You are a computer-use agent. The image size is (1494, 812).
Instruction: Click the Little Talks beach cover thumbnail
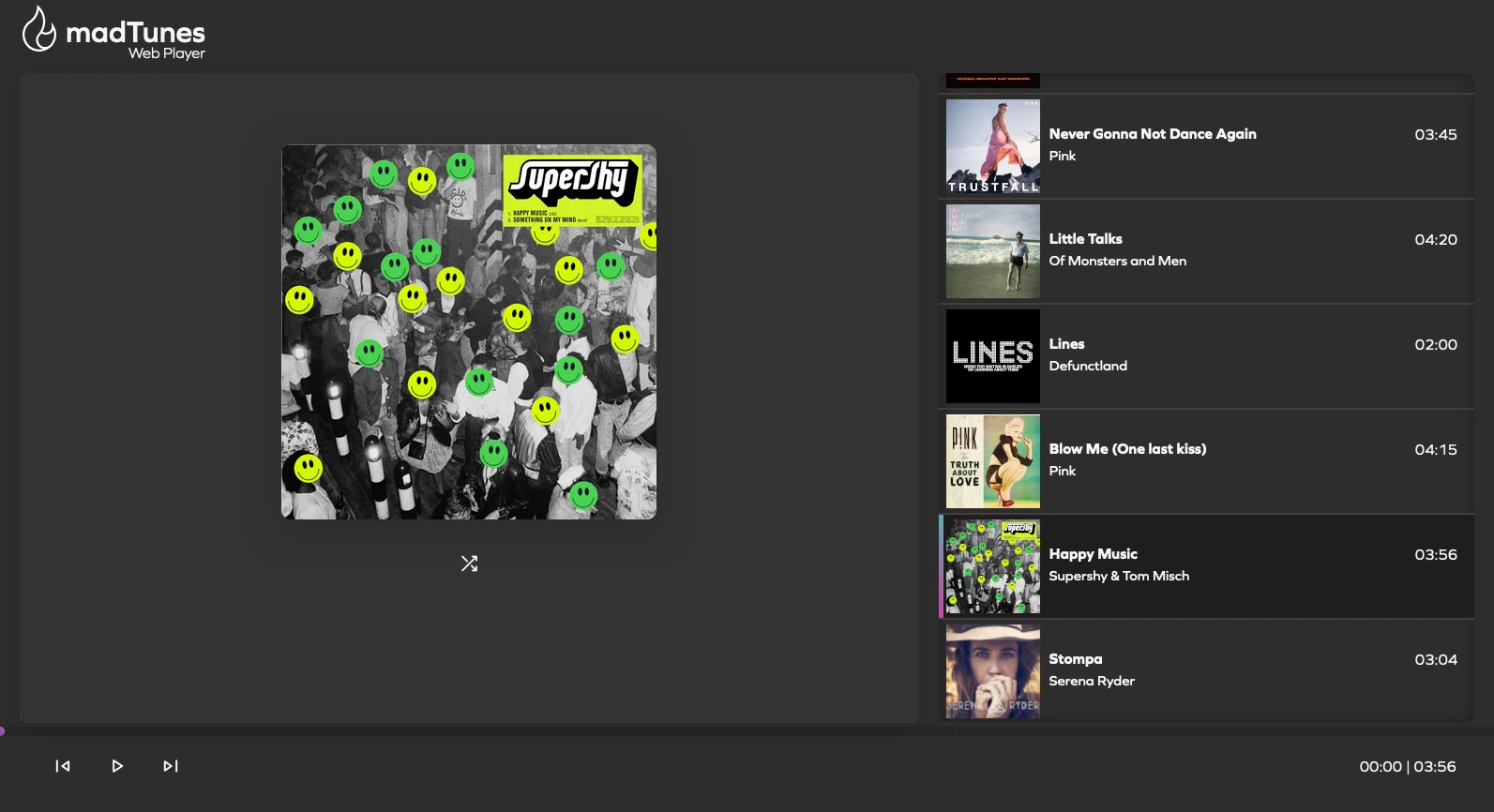993,251
